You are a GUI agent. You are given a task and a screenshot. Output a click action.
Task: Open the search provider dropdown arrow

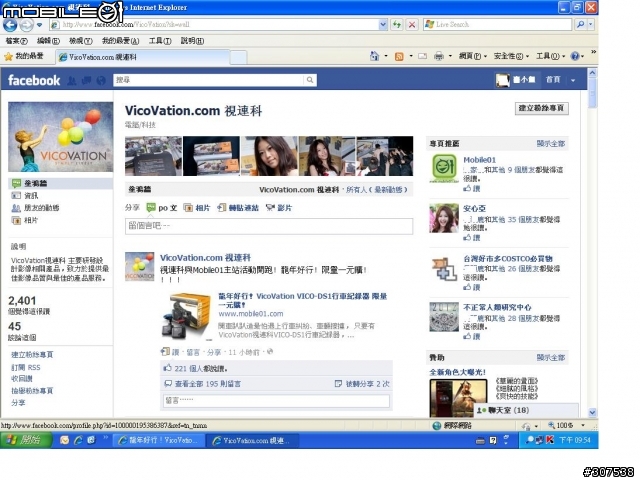(590, 24)
